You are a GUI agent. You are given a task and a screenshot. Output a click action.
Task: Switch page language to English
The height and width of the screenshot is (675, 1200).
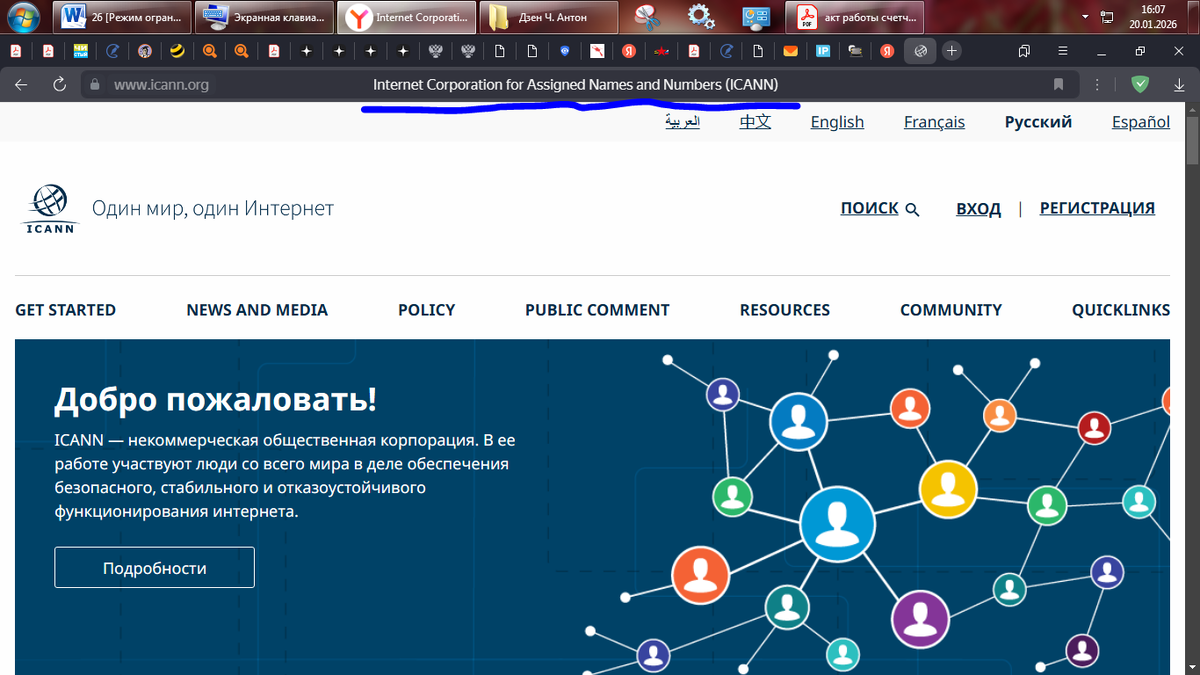coord(837,122)
